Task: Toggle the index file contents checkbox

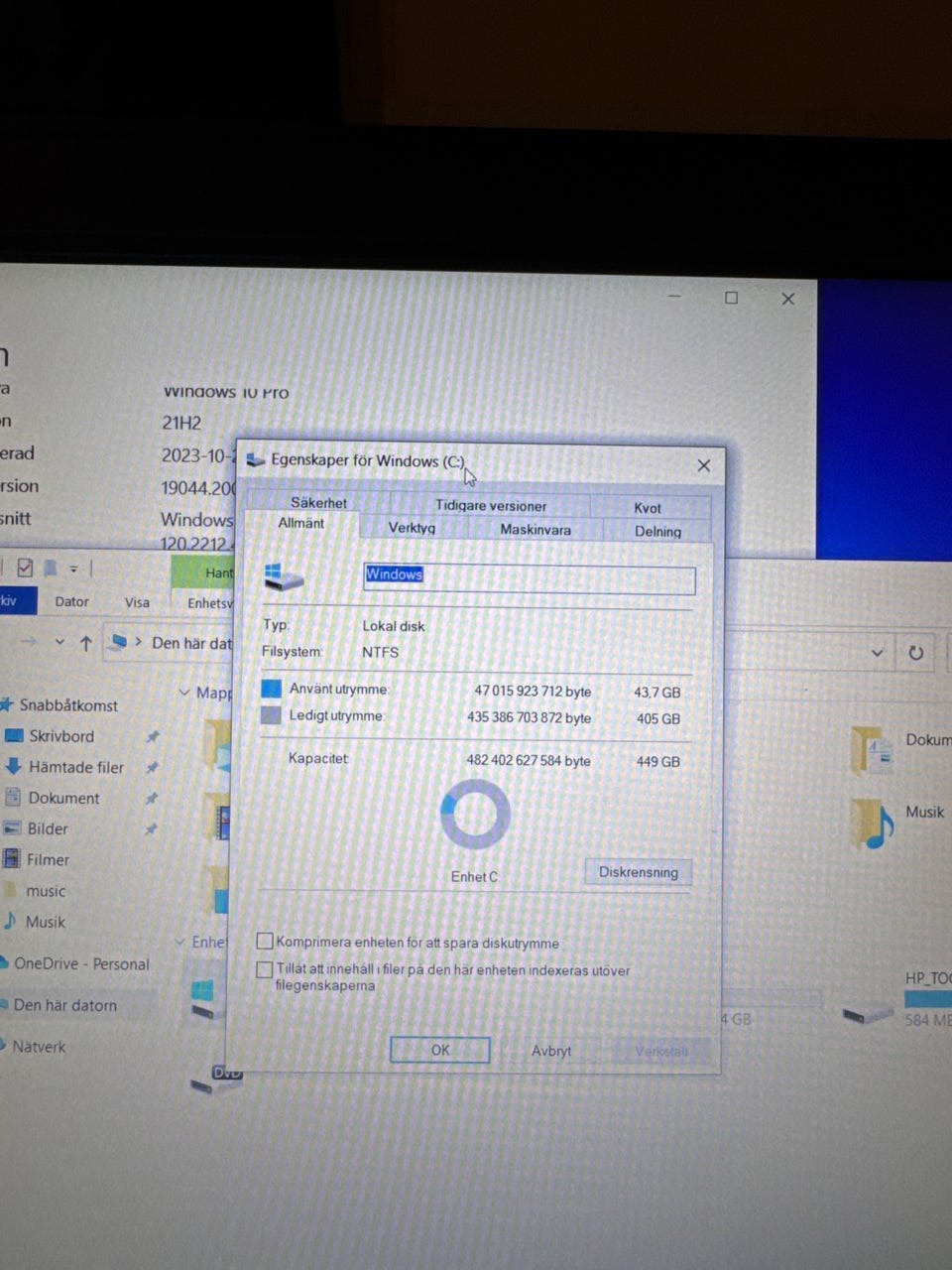Action: click(x=265, y=969)
